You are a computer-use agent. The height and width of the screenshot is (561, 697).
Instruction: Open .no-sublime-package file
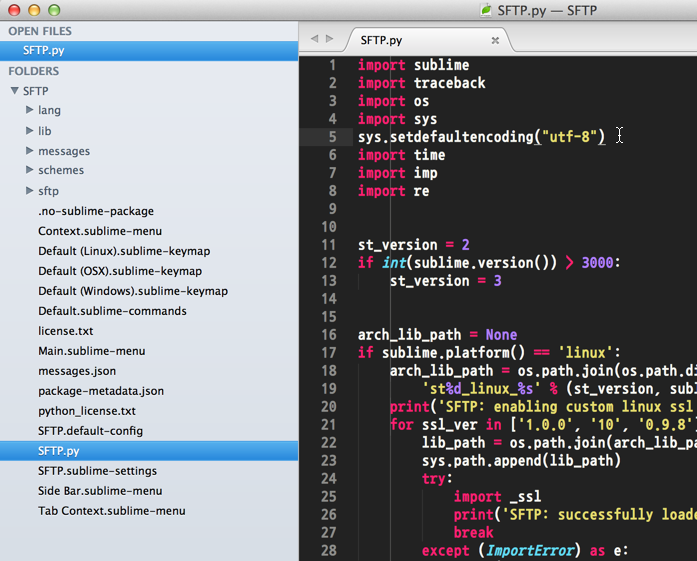96,211
